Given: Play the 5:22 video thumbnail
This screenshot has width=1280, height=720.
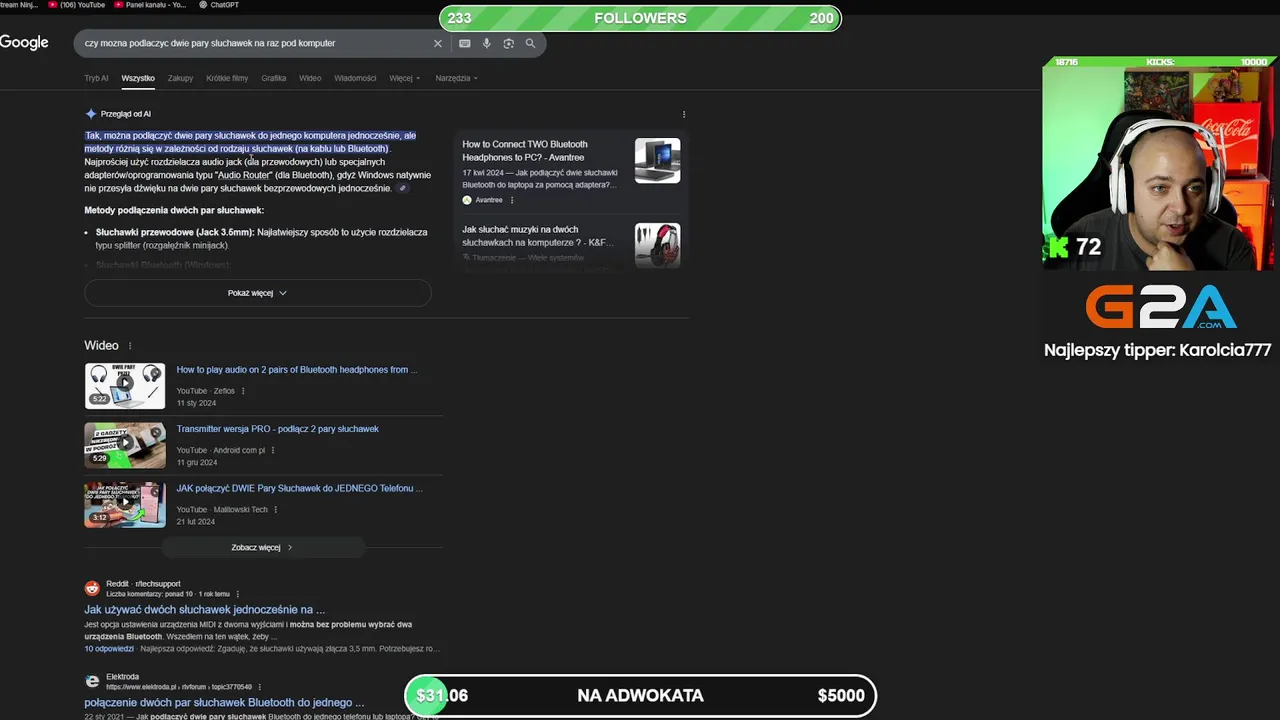Looking at the screenshot, I should click(x=125, y=386).
